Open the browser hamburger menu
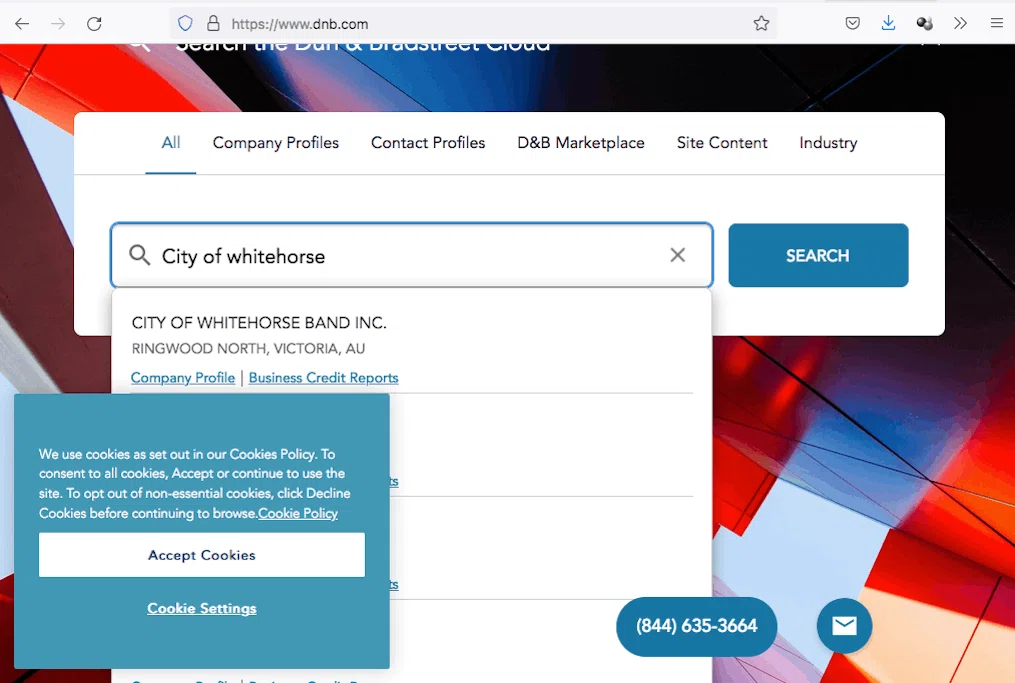Image resolution: width=1015 pixels, height=683 pixels. pos(996,24)
